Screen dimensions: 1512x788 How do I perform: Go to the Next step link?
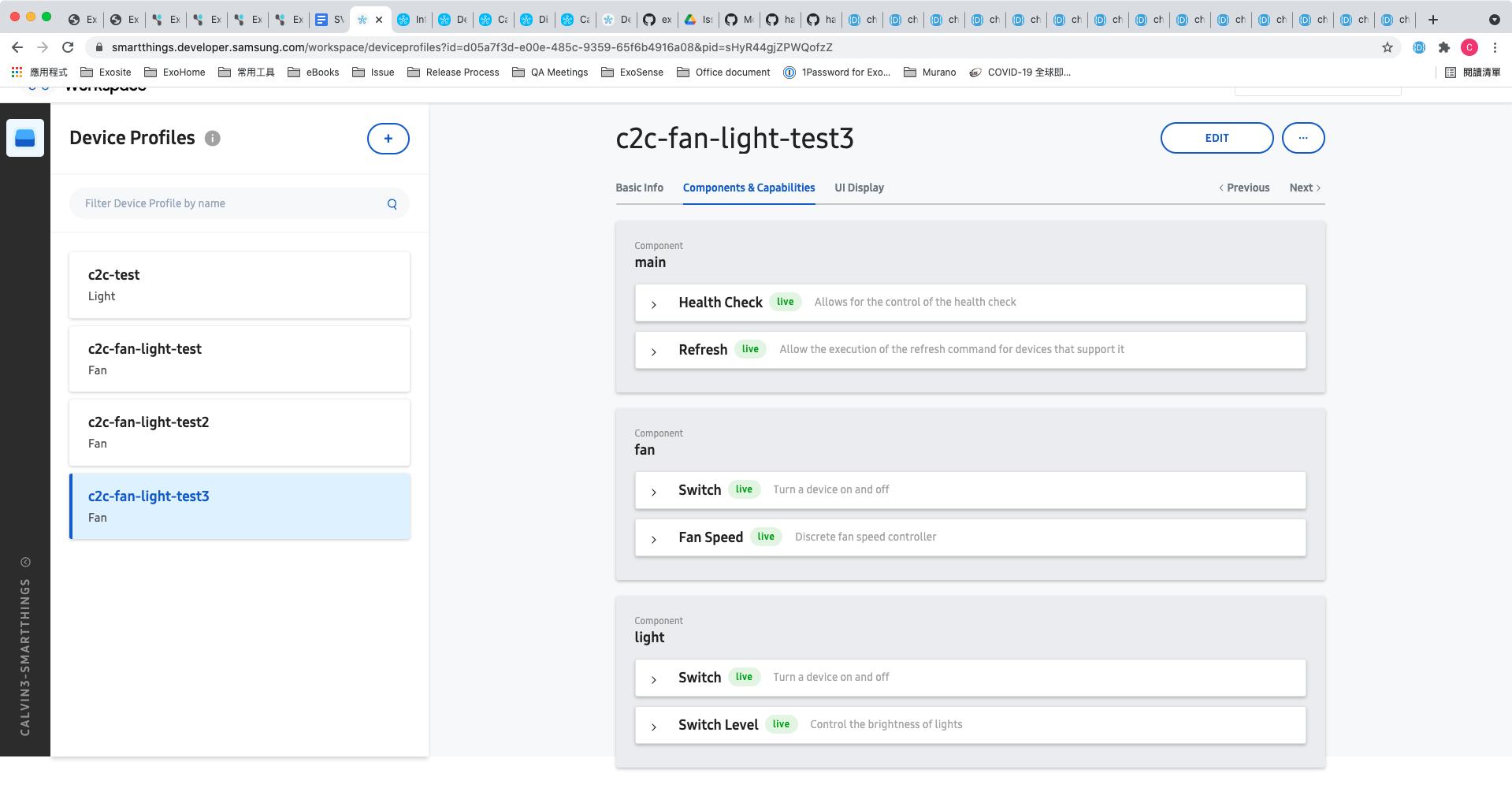[1305, 188]
